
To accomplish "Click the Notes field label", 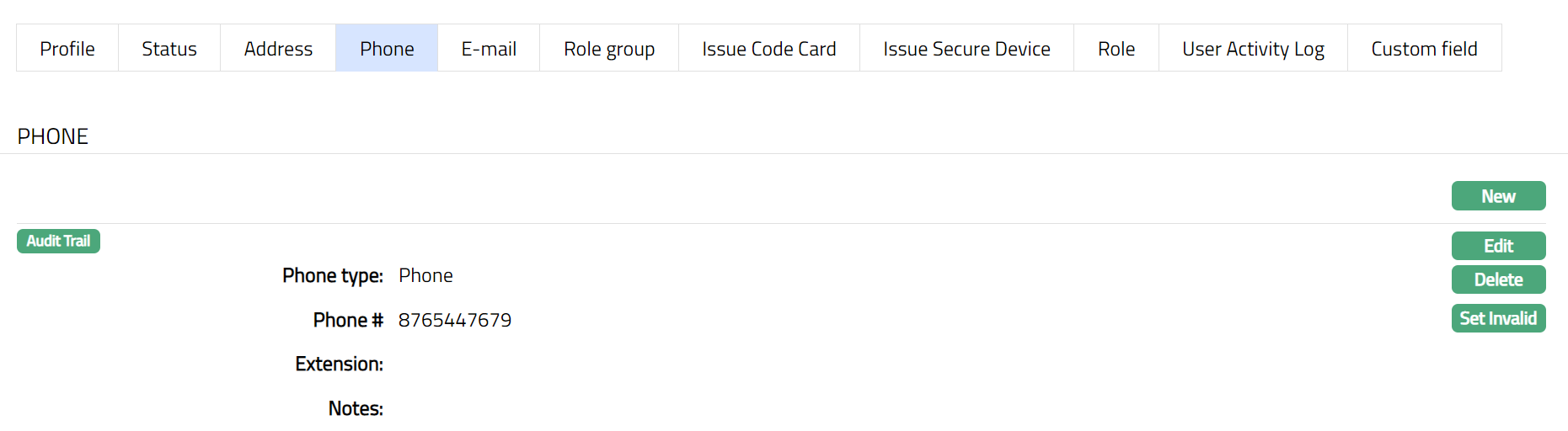I will [356, 409].
